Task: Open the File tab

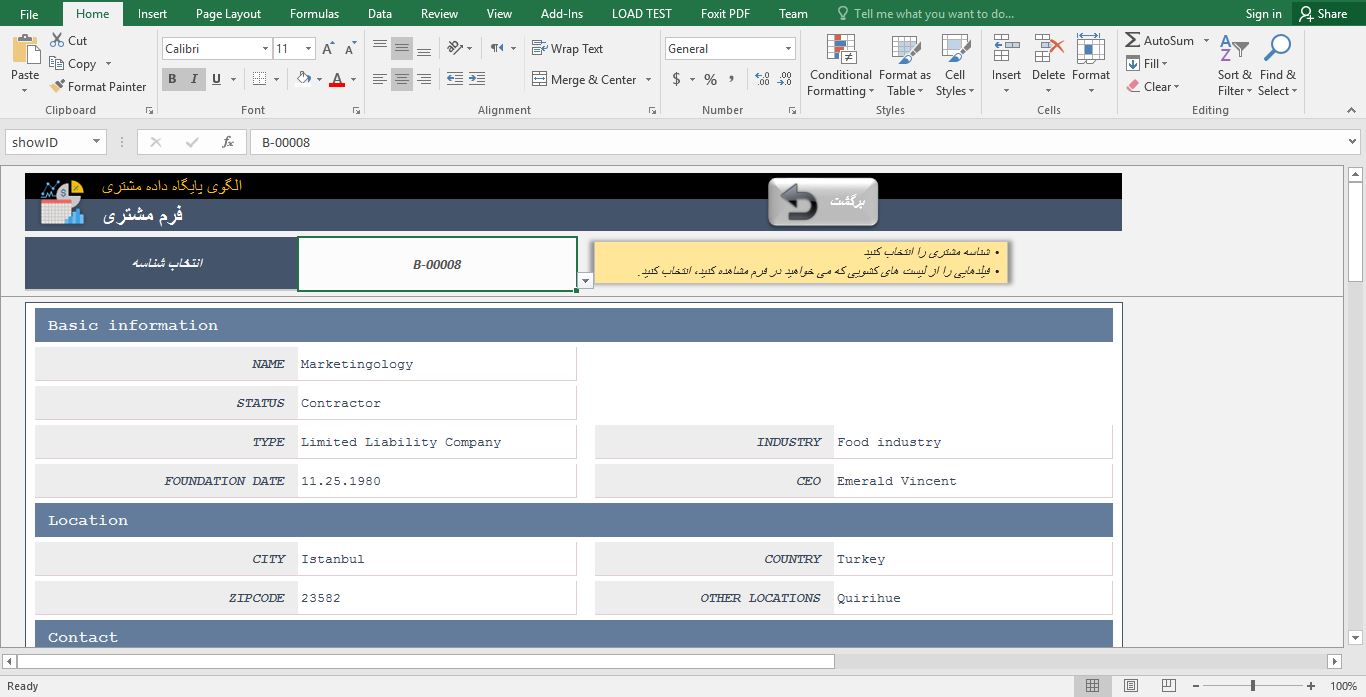Action: pos(29,14)
